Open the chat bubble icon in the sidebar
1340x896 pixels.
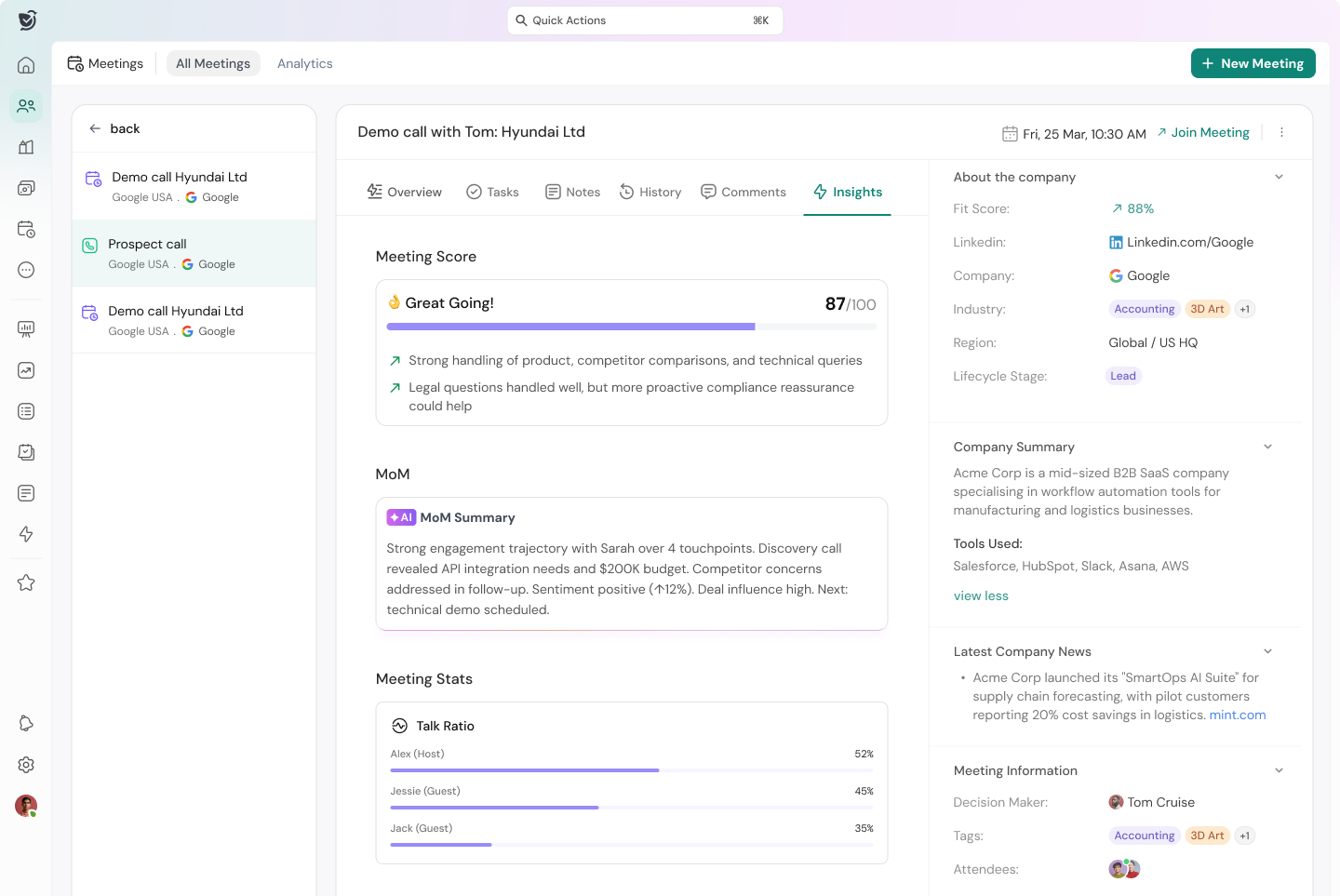coord(26,270)
